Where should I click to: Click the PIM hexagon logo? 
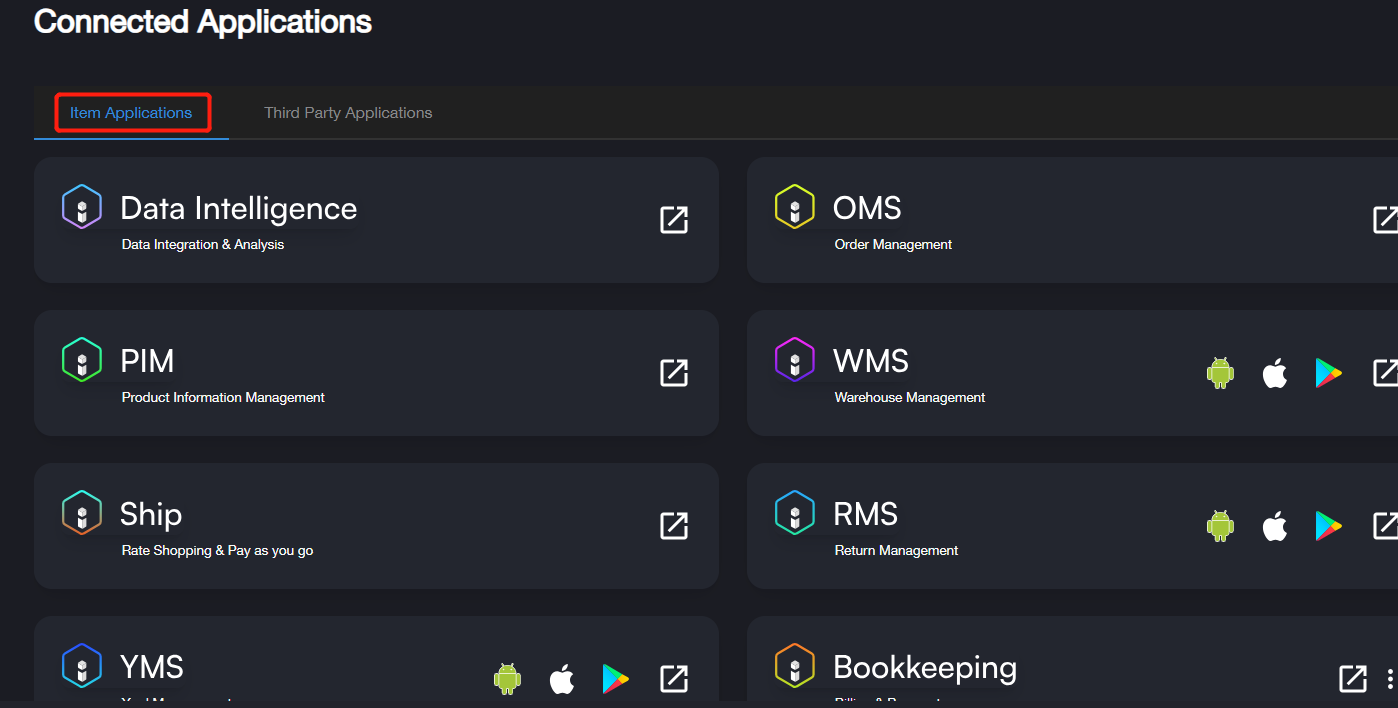(82, 360)
